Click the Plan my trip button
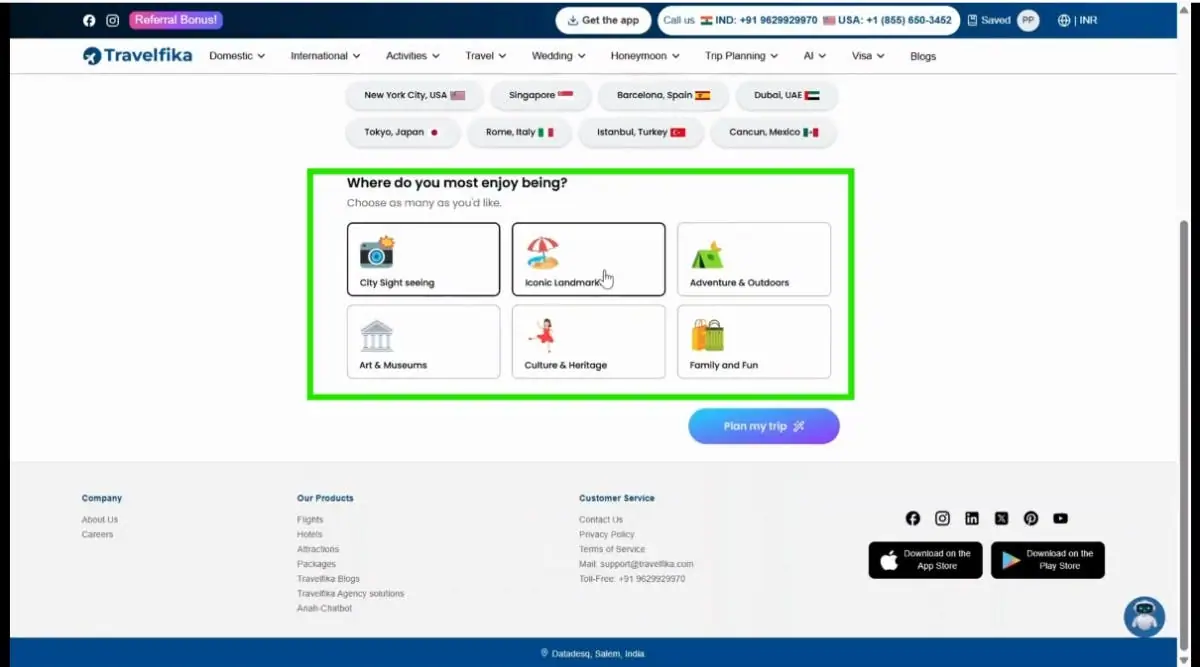 (763, 426)
